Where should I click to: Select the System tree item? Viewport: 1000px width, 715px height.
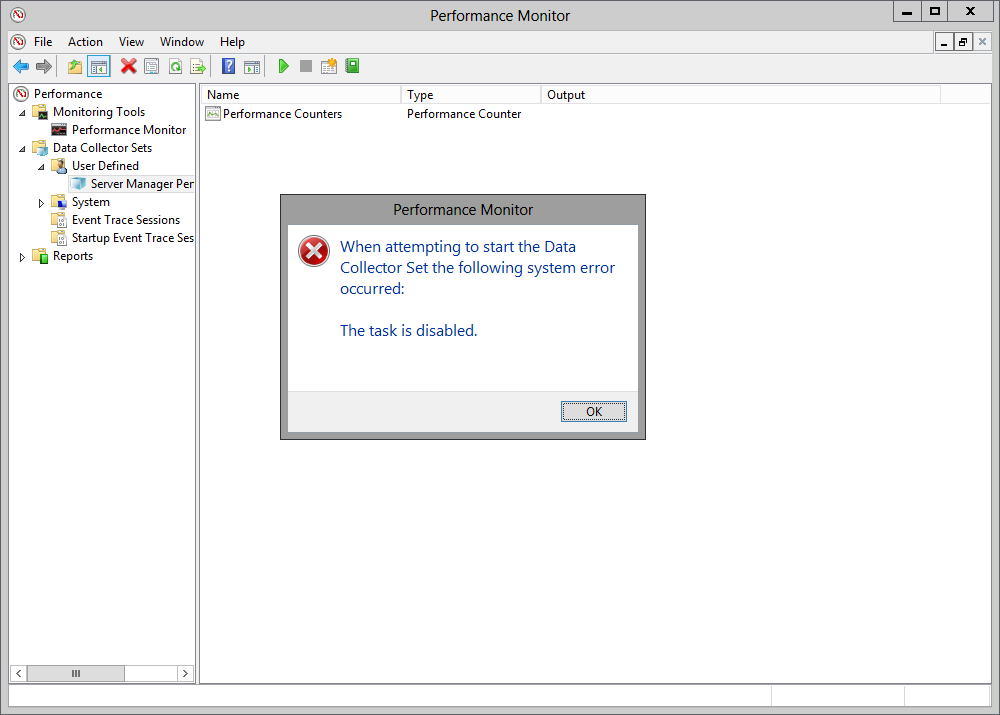91,202
